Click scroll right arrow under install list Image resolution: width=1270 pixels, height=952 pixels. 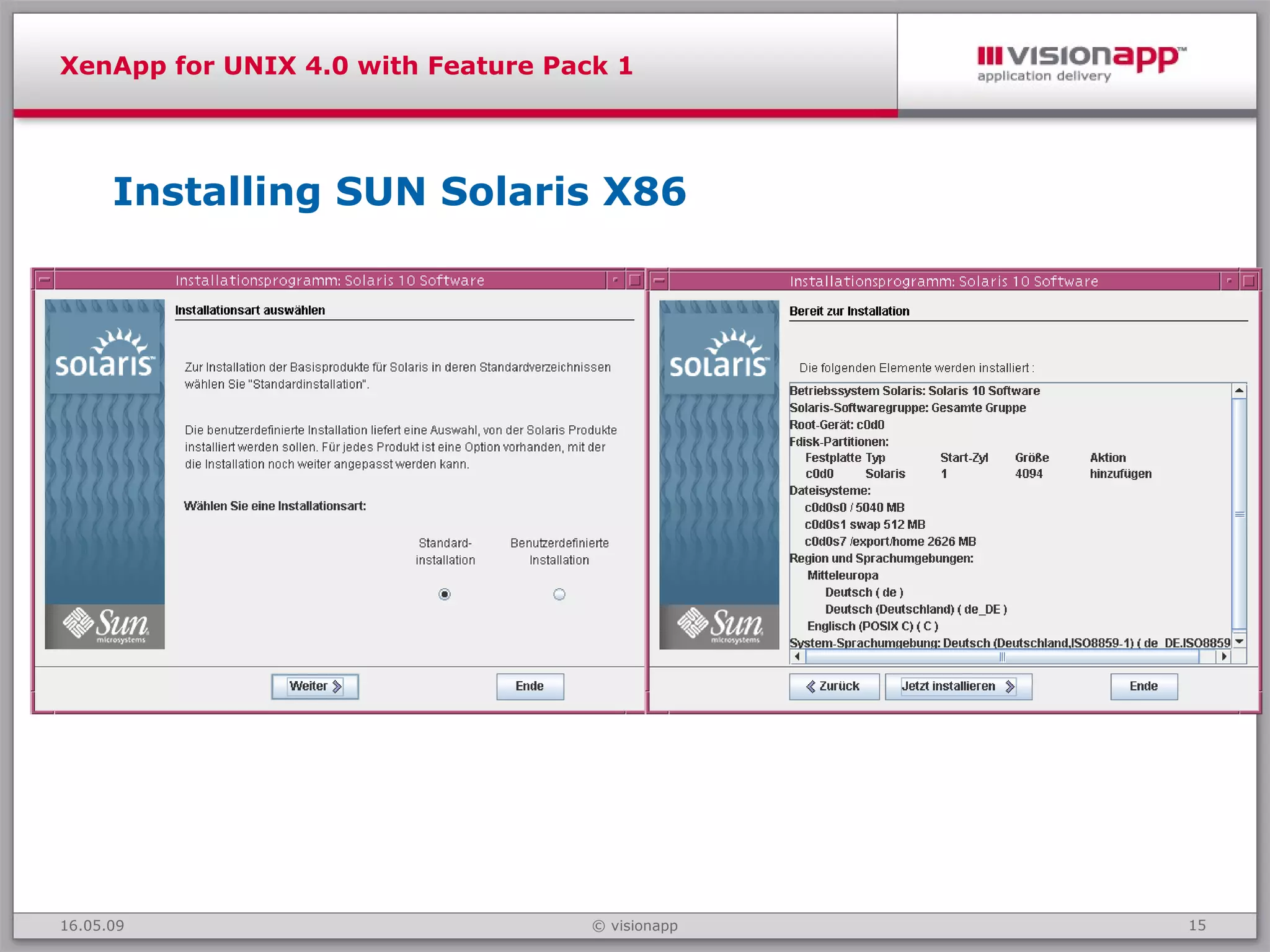point(1223,656)
